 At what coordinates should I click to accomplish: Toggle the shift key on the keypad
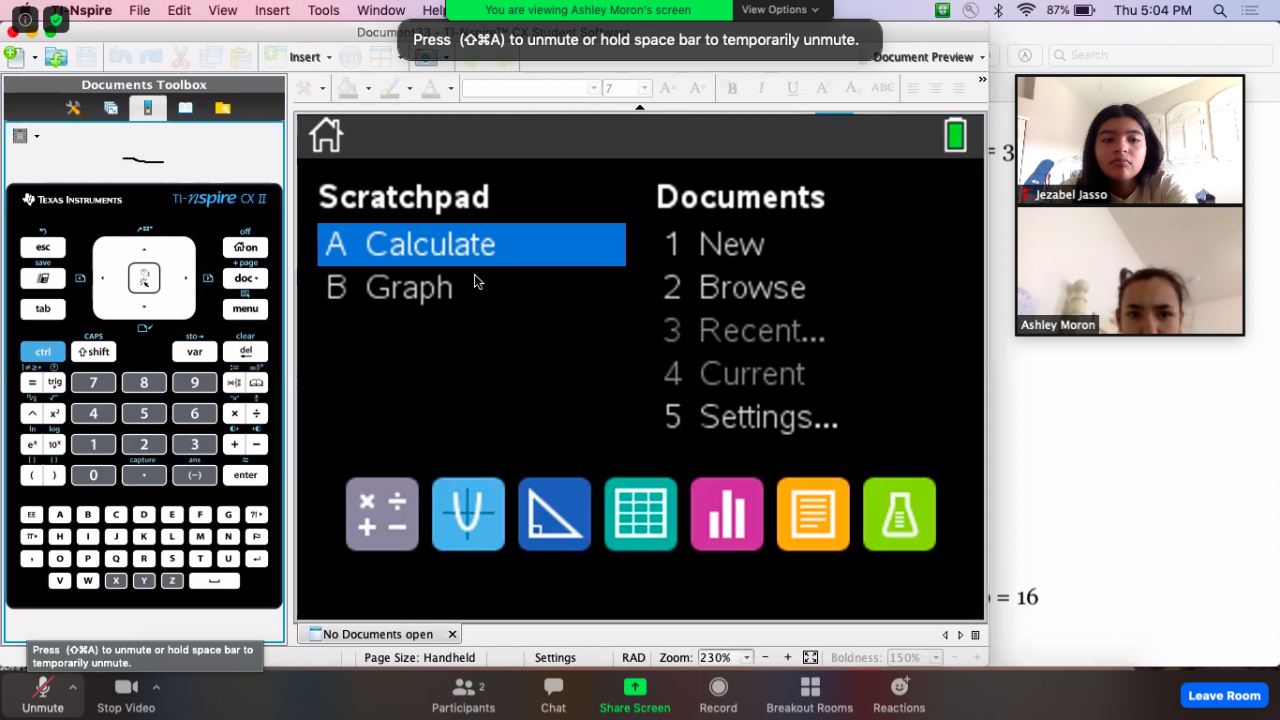coord(94,352)
